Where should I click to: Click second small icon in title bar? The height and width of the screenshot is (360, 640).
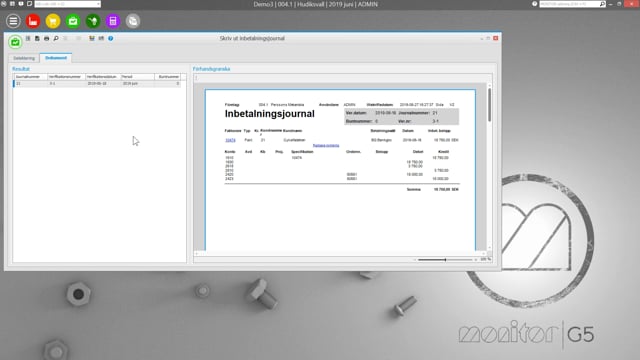pyautogui.click(x=12, y=4)
